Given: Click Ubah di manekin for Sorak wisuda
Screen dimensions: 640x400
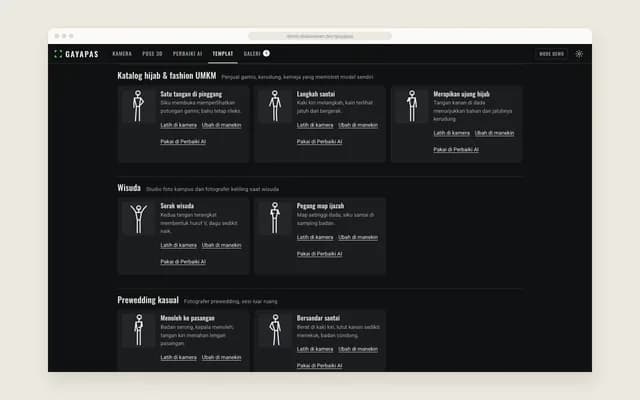Looking at the screenshot, I should tap(222, 245).
